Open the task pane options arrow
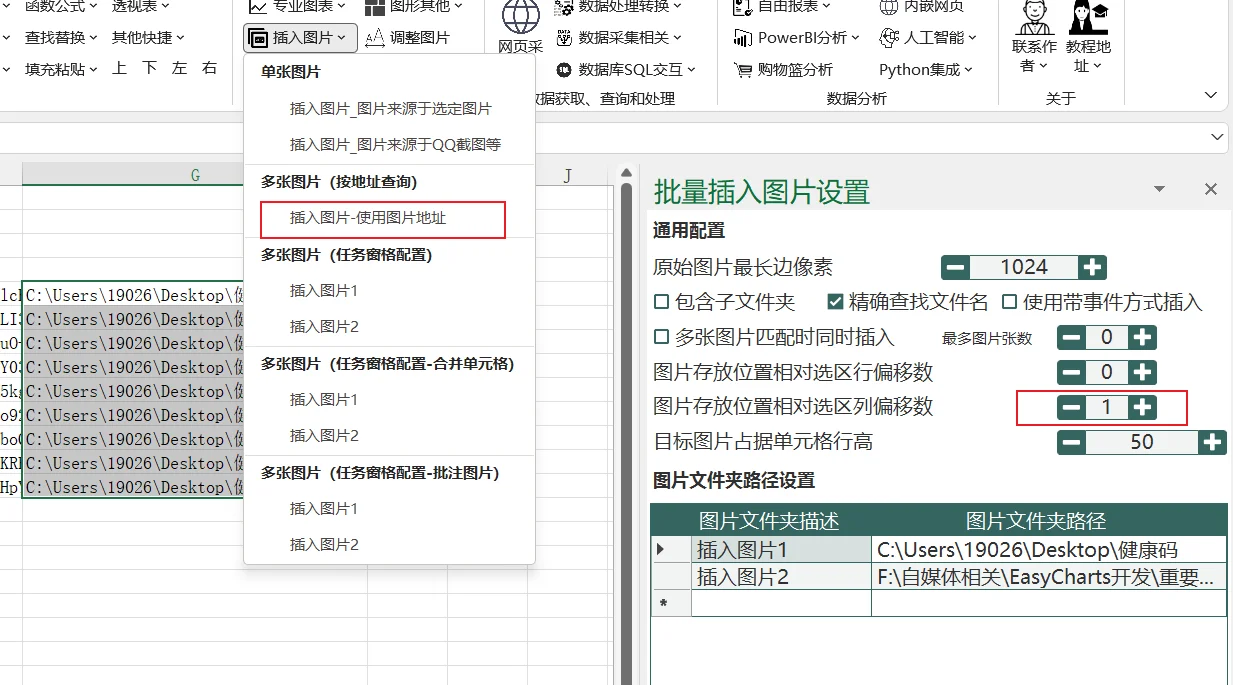Viewport: 1233px width, 685px height. 1159,189
